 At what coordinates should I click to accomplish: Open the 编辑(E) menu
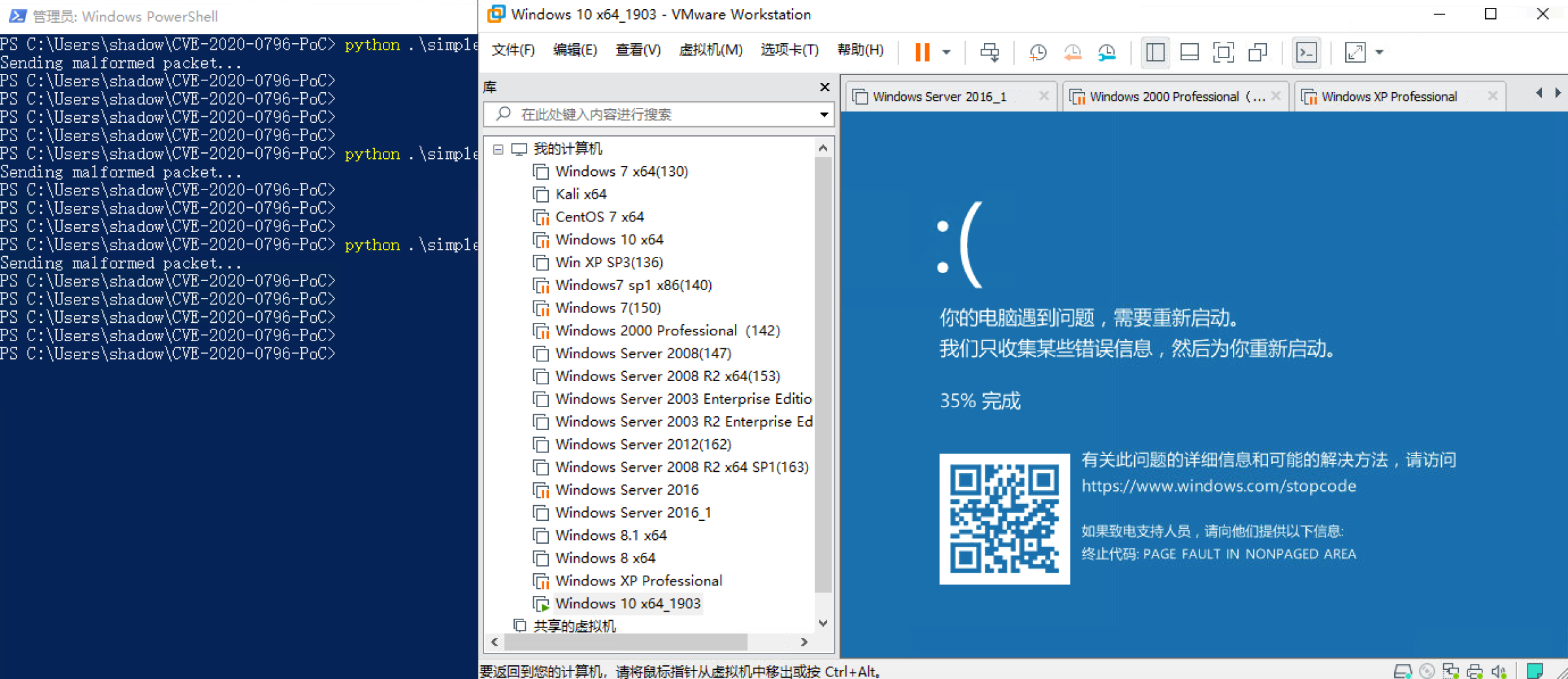[575, 50]
